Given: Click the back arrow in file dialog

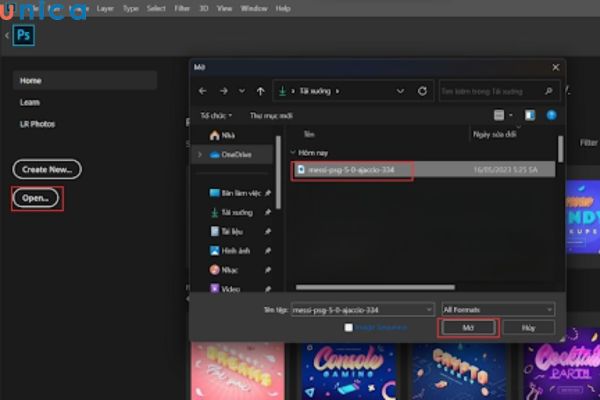Looking at the screenshot, I should coord(204,91).
